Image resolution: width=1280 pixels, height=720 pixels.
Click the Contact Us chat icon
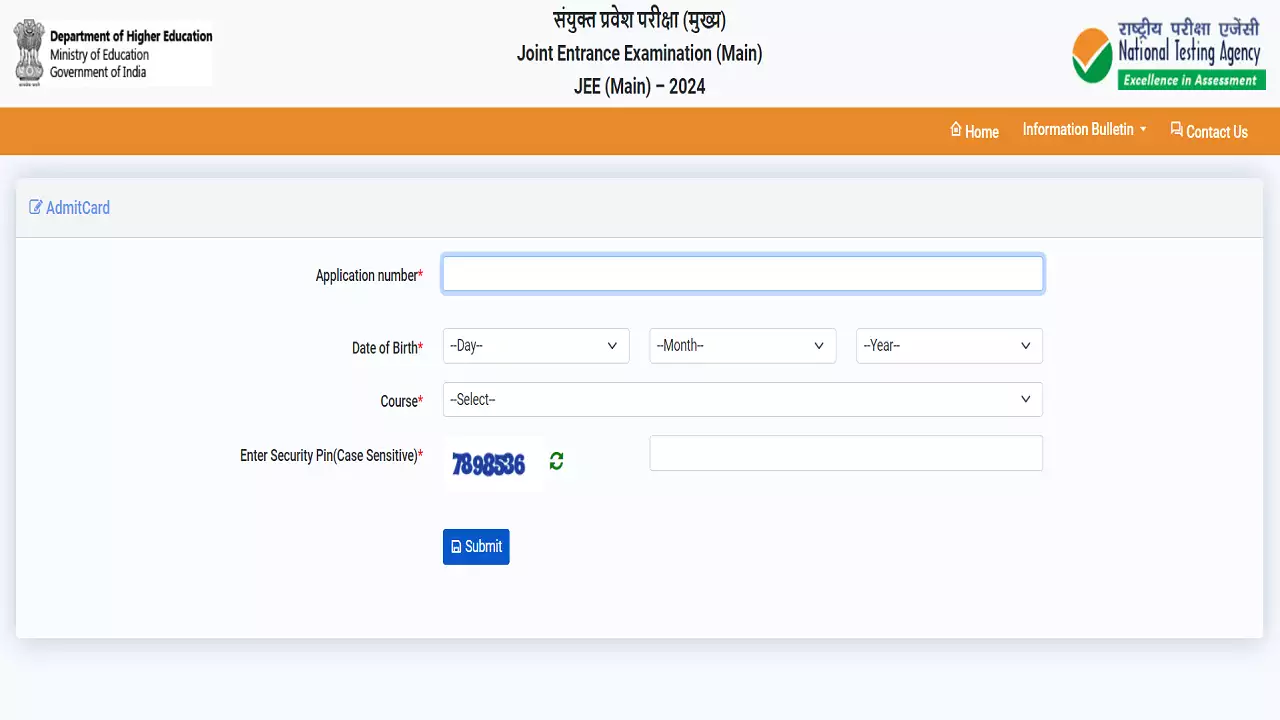(1176, 130)
